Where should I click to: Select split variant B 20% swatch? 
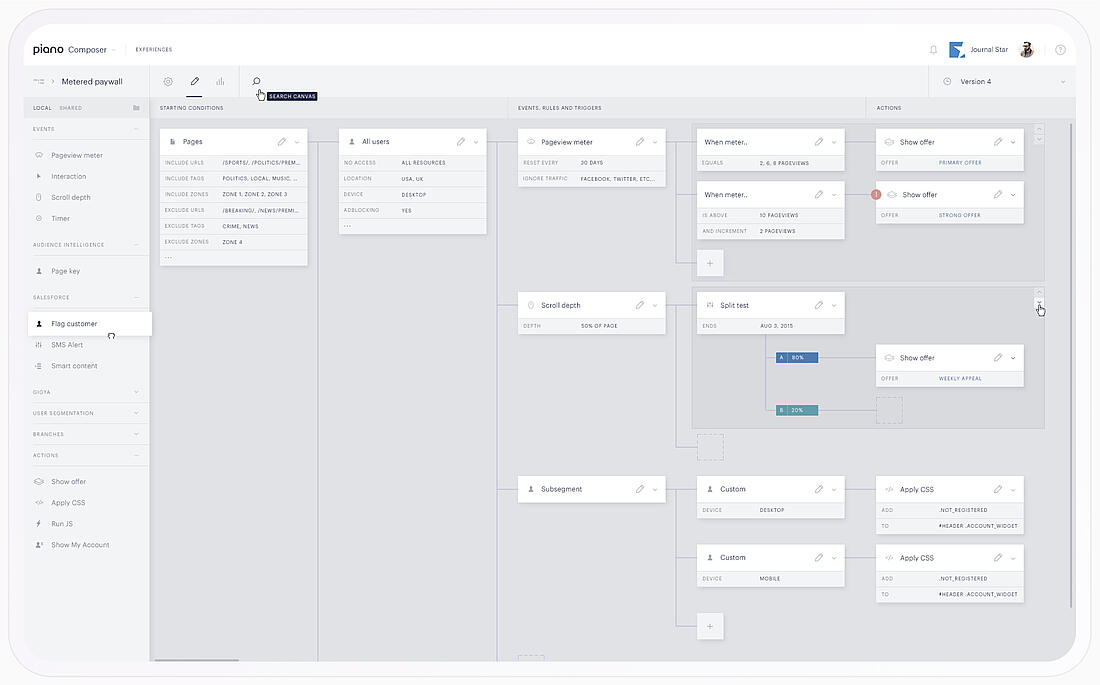[797, 410]
